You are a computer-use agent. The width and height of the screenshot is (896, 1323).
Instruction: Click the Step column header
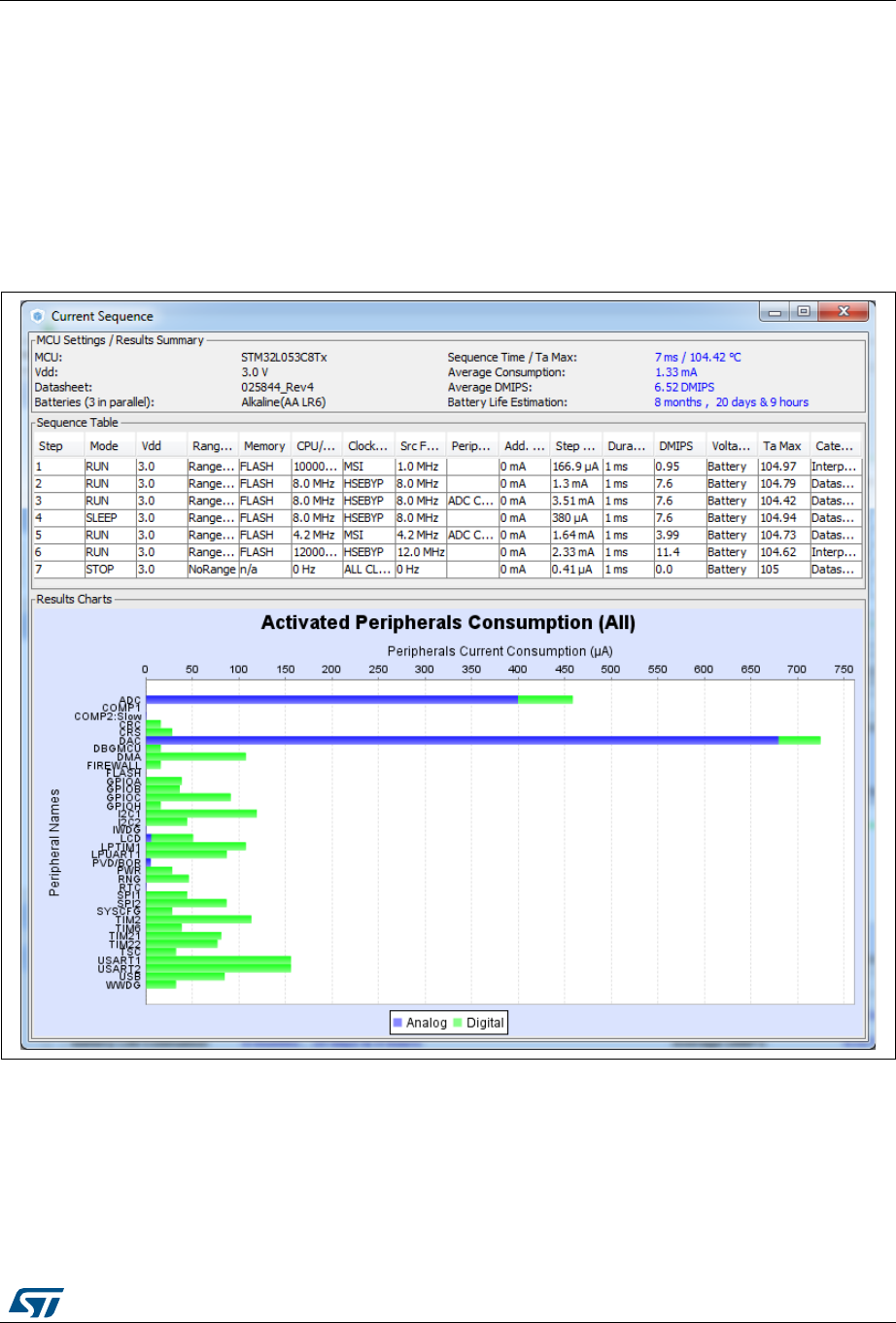pyautogui.click(x=58, y=446)
